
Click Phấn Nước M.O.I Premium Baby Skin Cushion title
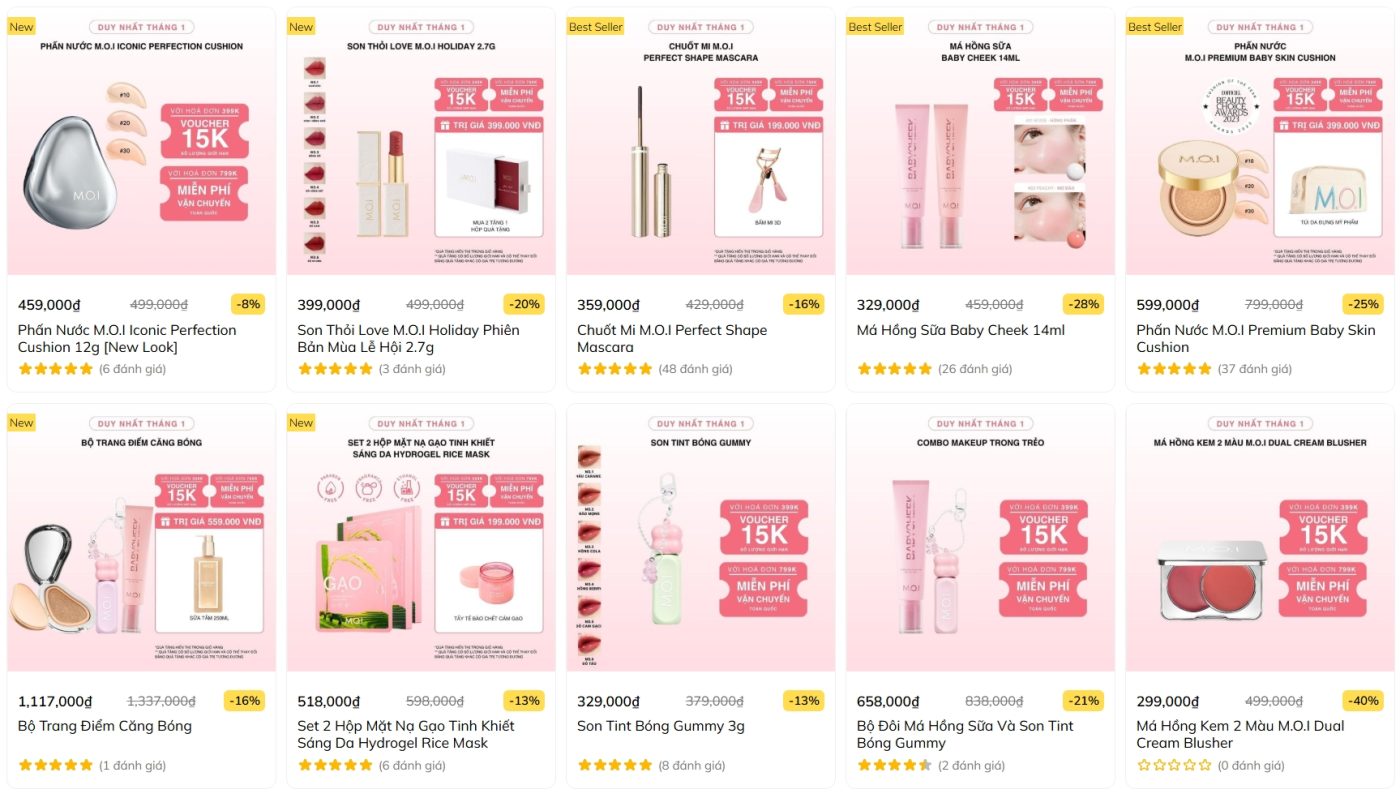[1256, 338]
